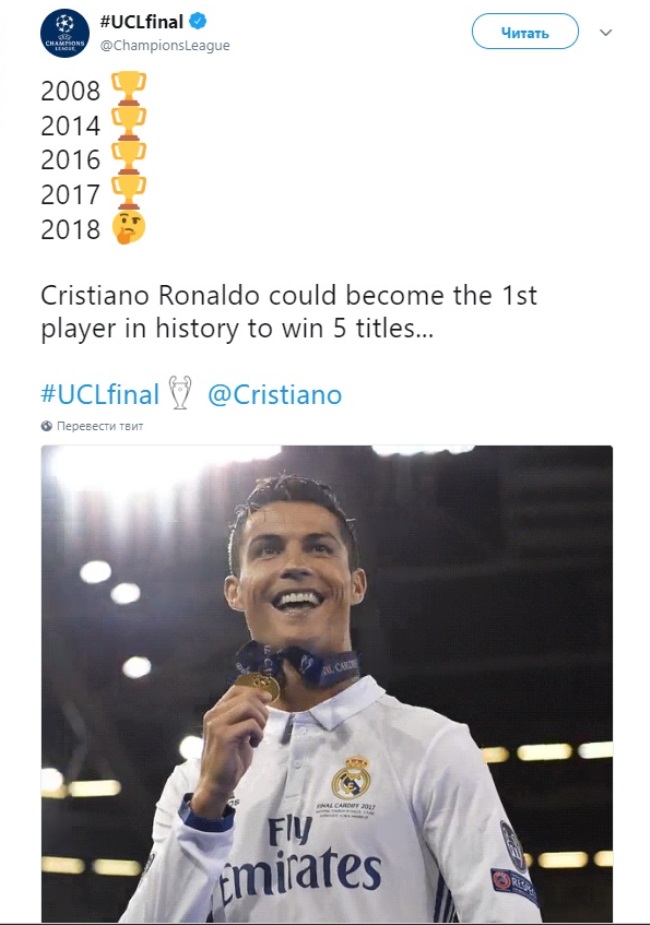Click the UCL trophy emoji after #UCLfinal
This screenshot has height=925, width=650.
coord(180,394)
